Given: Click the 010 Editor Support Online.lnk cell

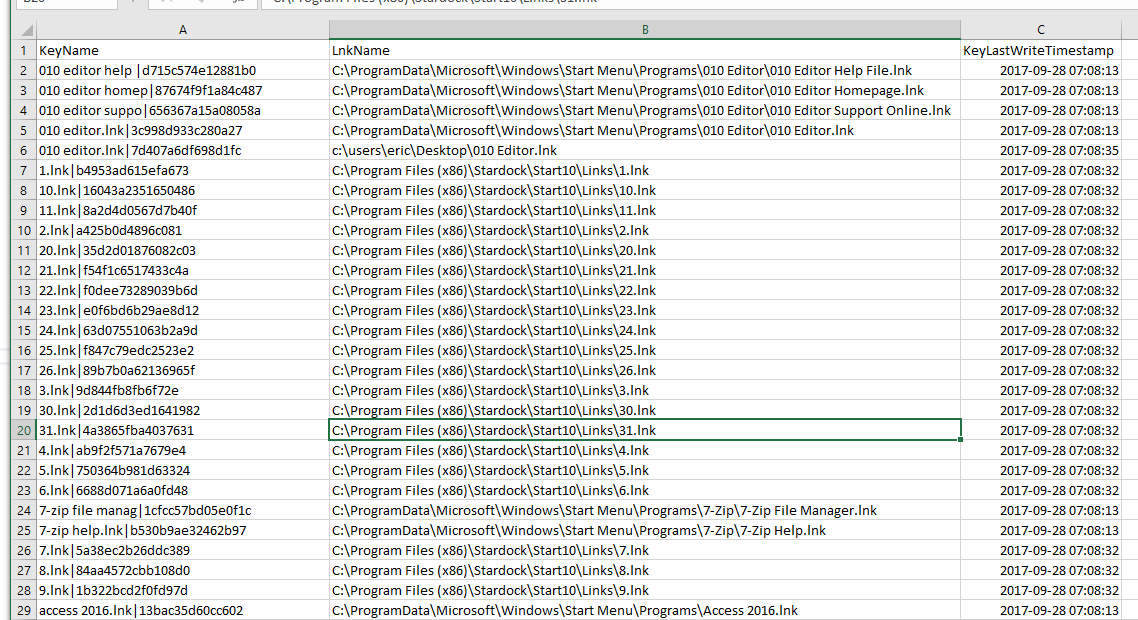Looking at the screenshot, I should [x=644, y=110].
